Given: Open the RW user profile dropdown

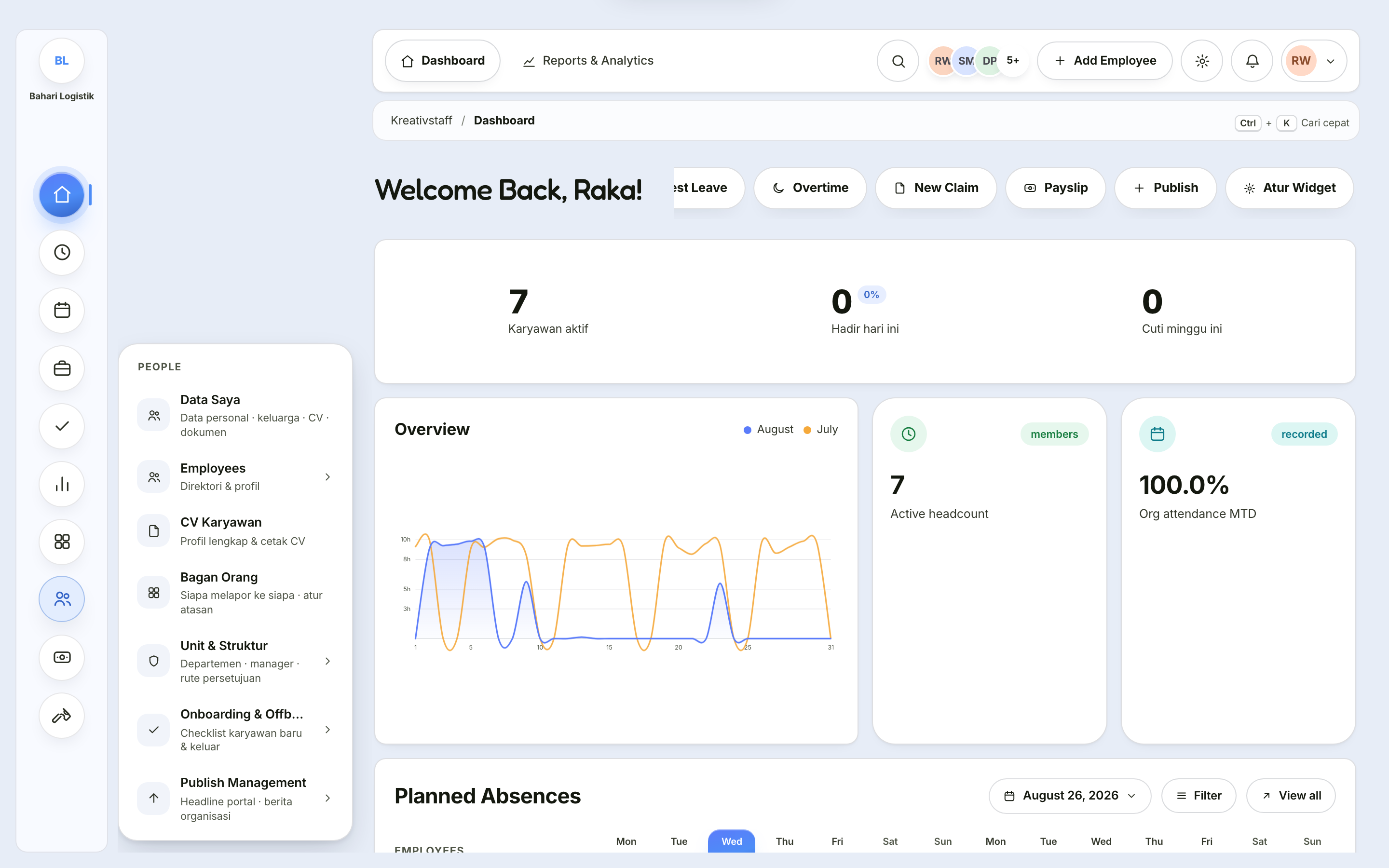Looking at the screenshot, I should pos(1314,61).
